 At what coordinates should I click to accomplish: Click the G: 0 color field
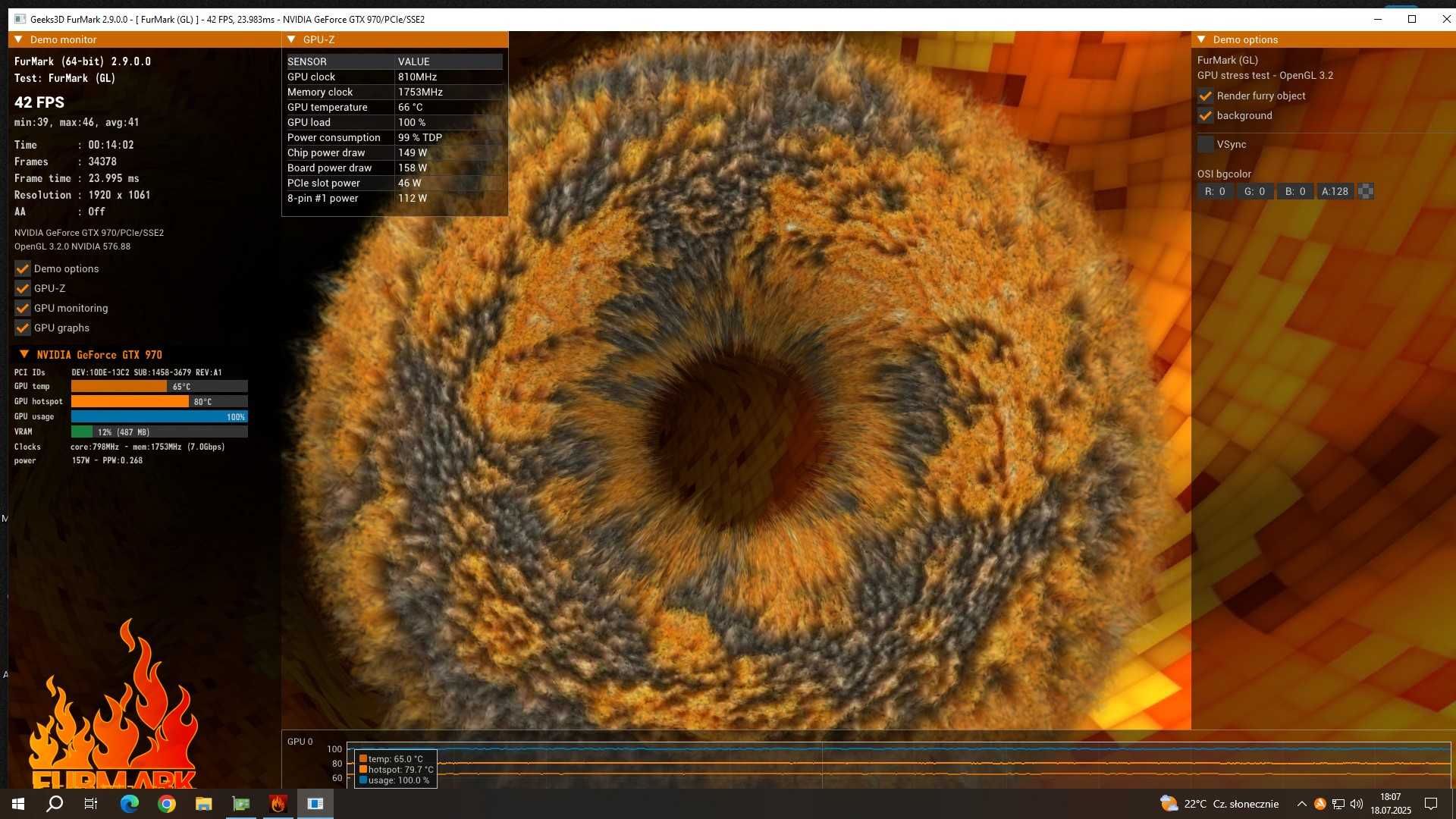point(1255,191)
